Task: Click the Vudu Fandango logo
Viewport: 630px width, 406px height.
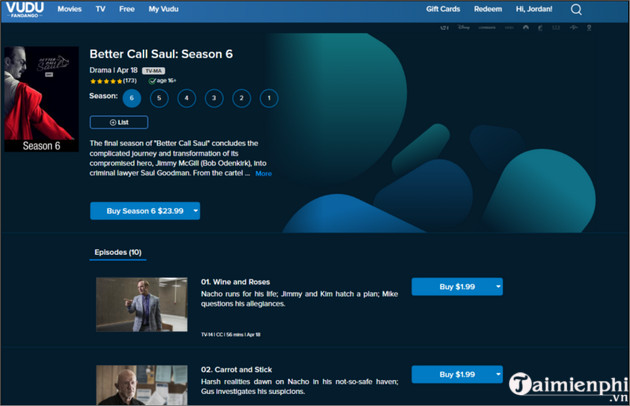Action: [25, 10]
